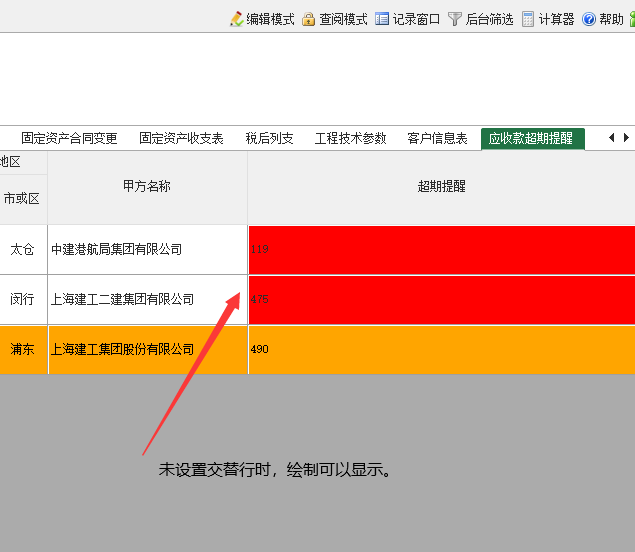Select 后台筛选 text button
This screenshot has height=552, width=635.
tap(489, 19)
